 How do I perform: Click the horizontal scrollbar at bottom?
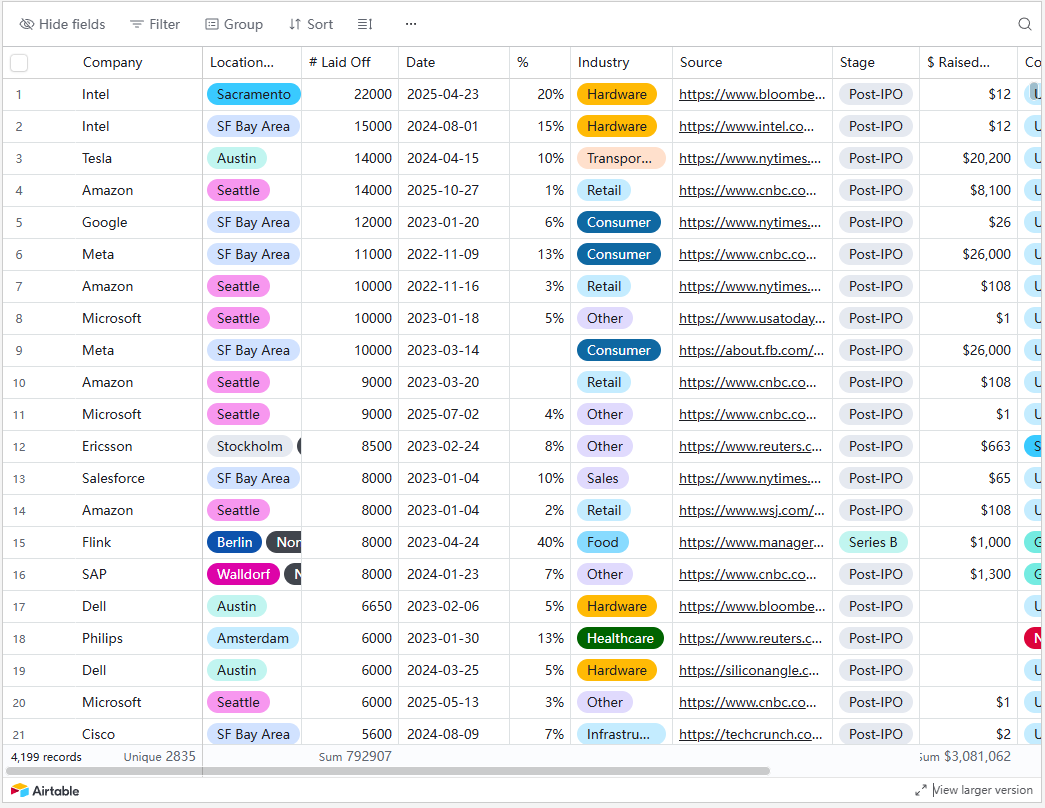coord(388,771)
